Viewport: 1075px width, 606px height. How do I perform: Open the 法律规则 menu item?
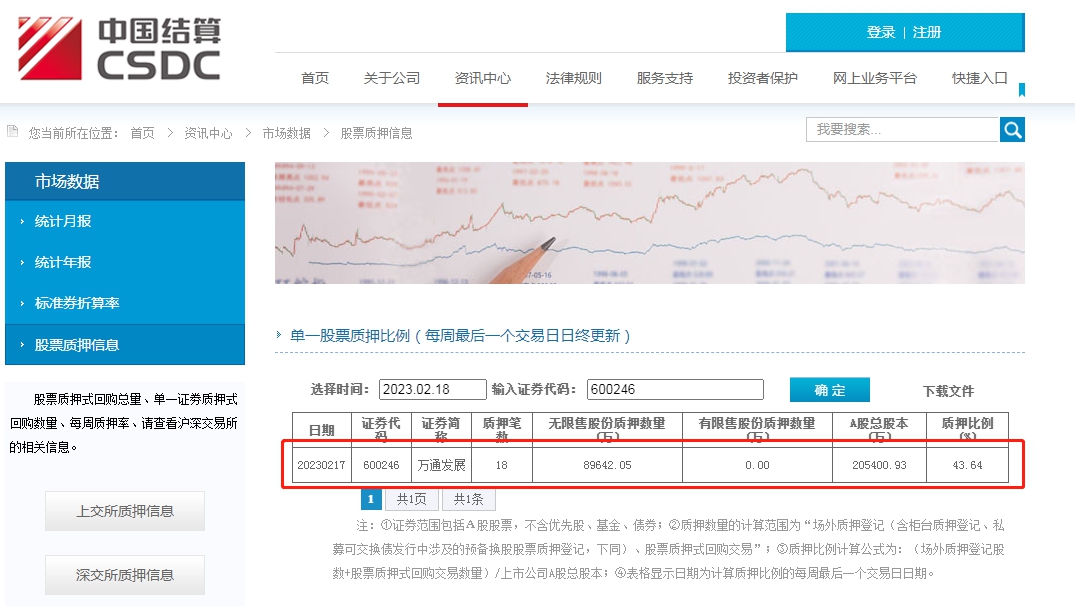tap(573, 78)
